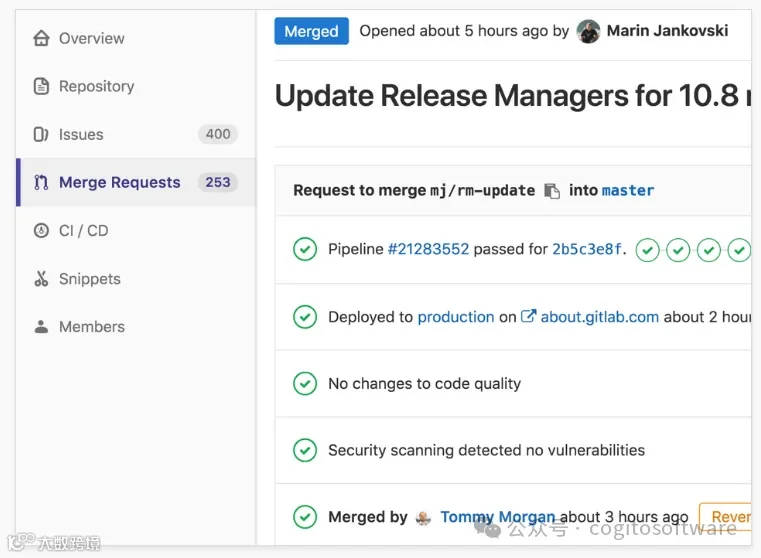Click the second pipeline stage check icon
This screenshot has width=761, height=558.
coord(678,250)
